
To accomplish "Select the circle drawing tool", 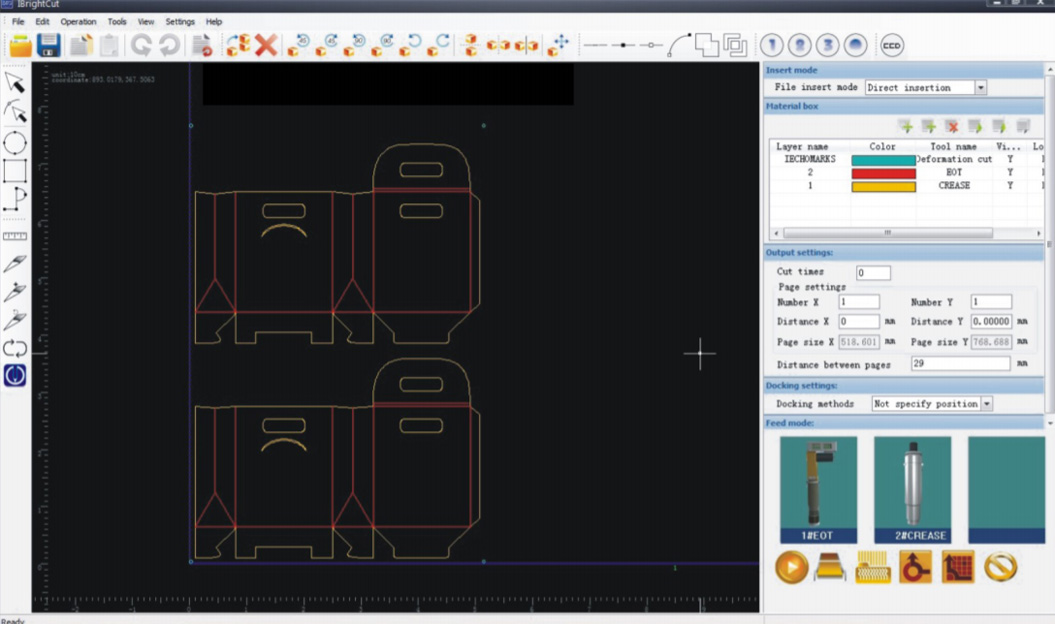I will coord(15,142).
